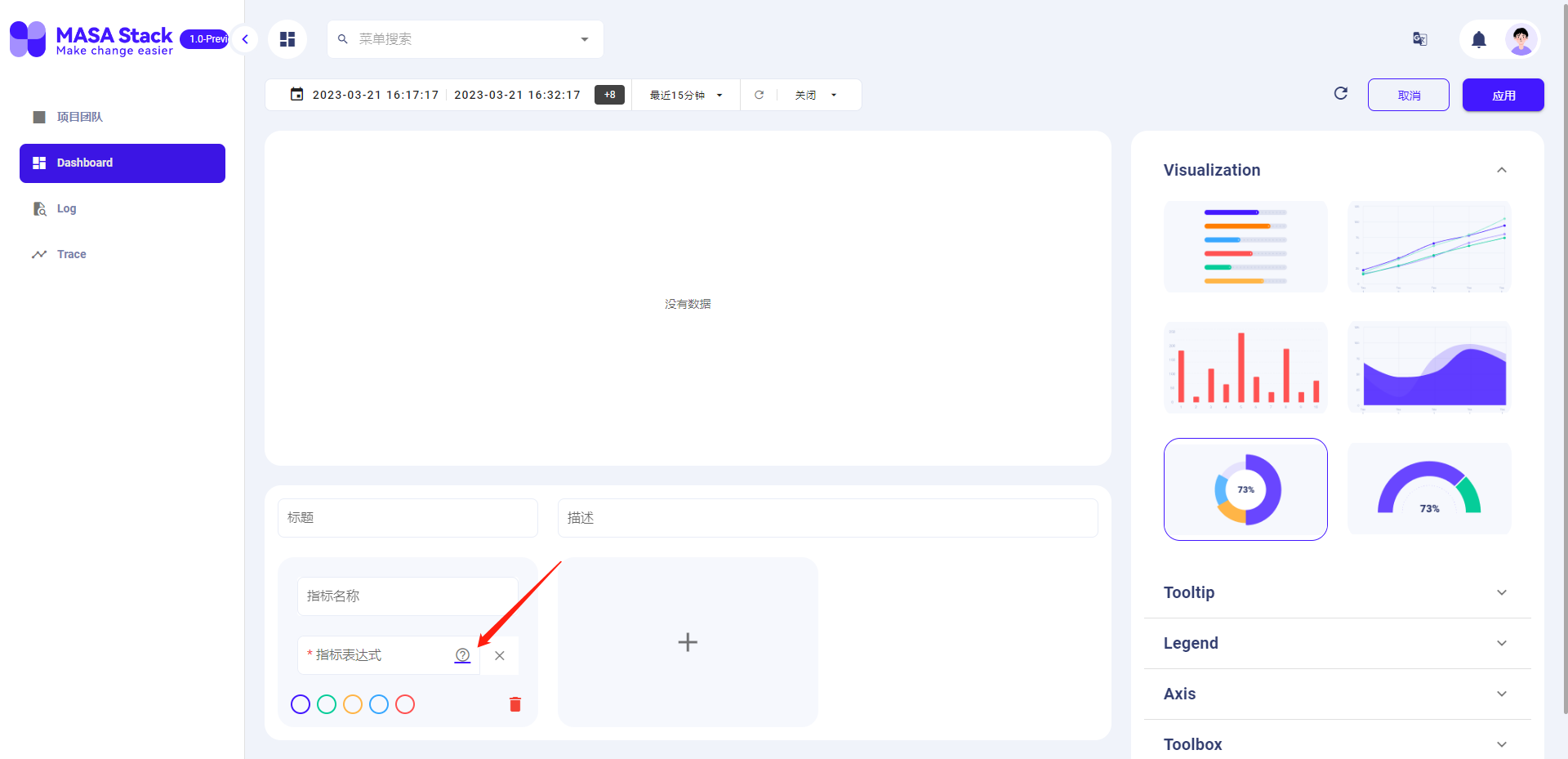Focus the 菜单搜索 search box
This screenshot has height=759, width=1568.
click(465, 39)
